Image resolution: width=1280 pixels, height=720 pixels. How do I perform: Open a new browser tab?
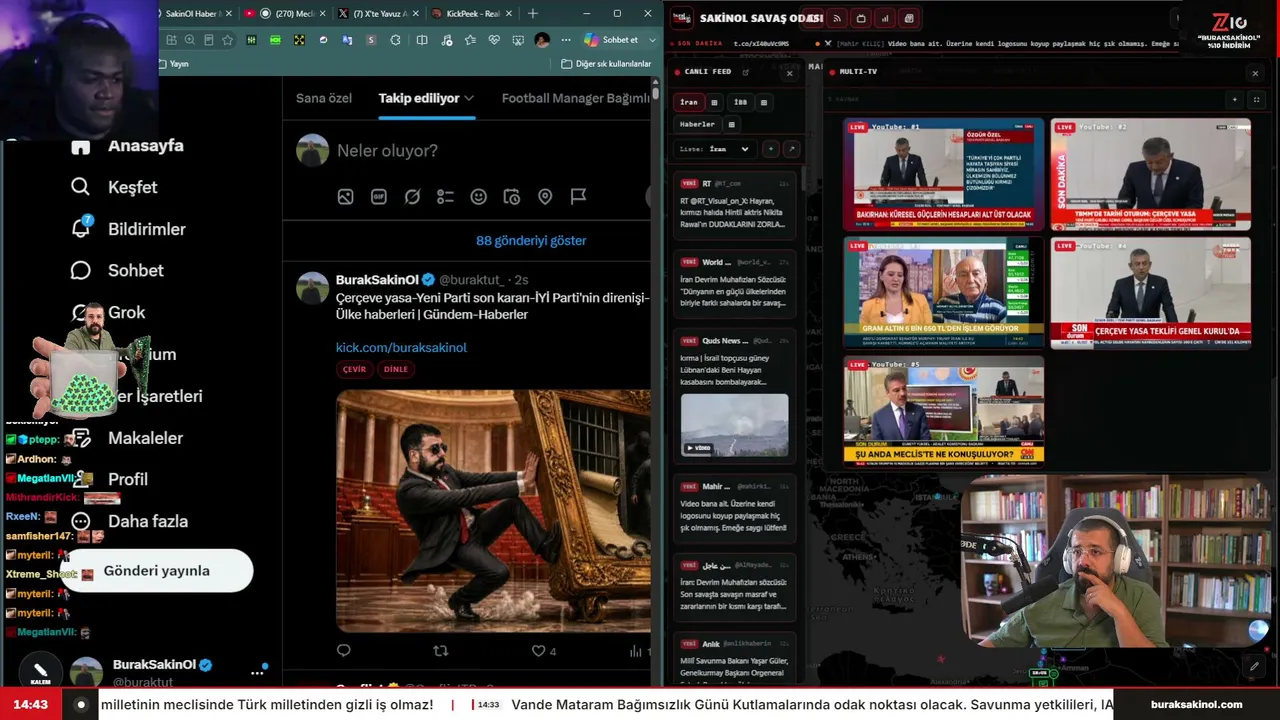[532, 14]
